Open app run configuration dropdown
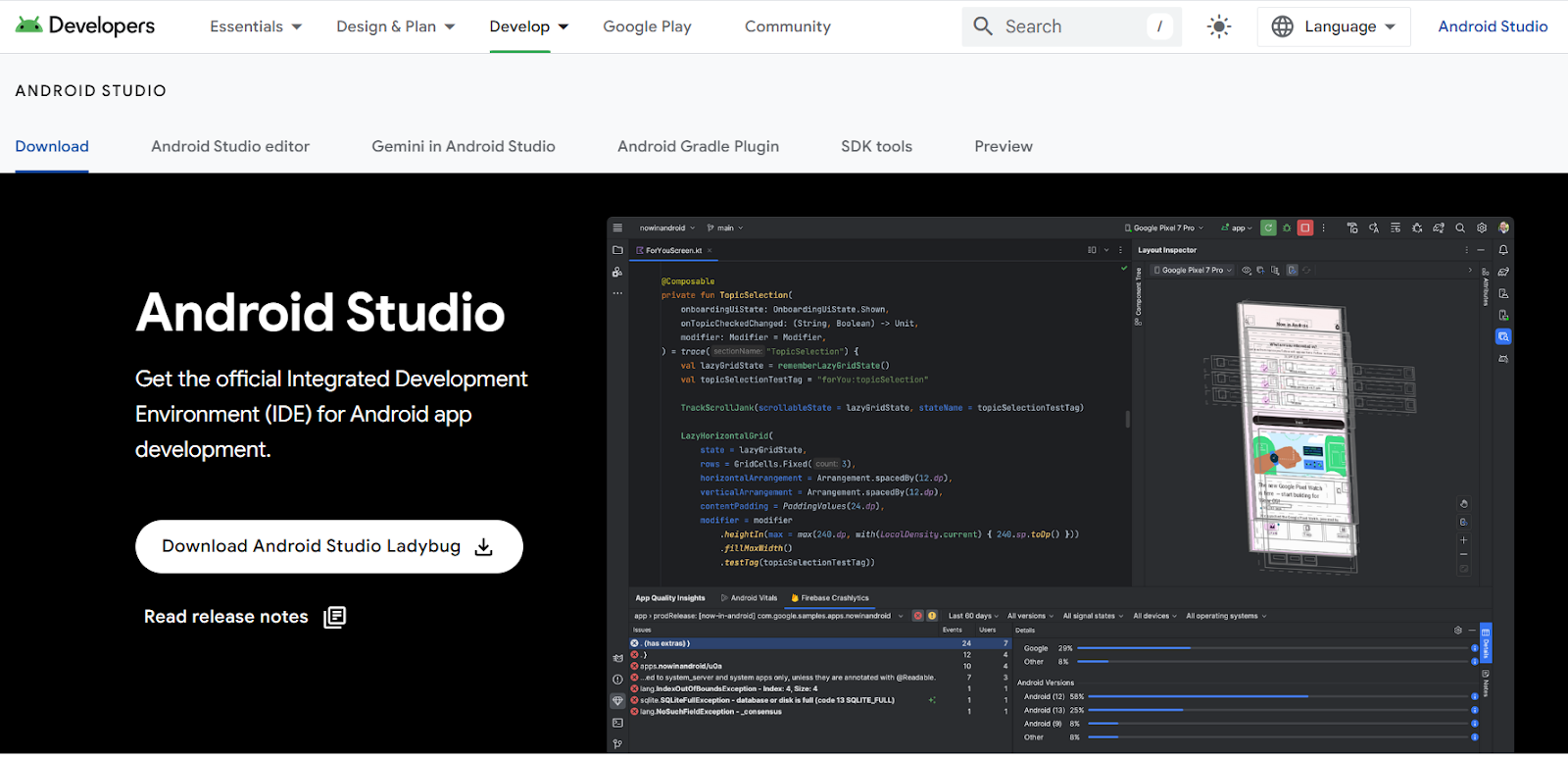This screenshot has height=760, width=1568. [1237, 228]
